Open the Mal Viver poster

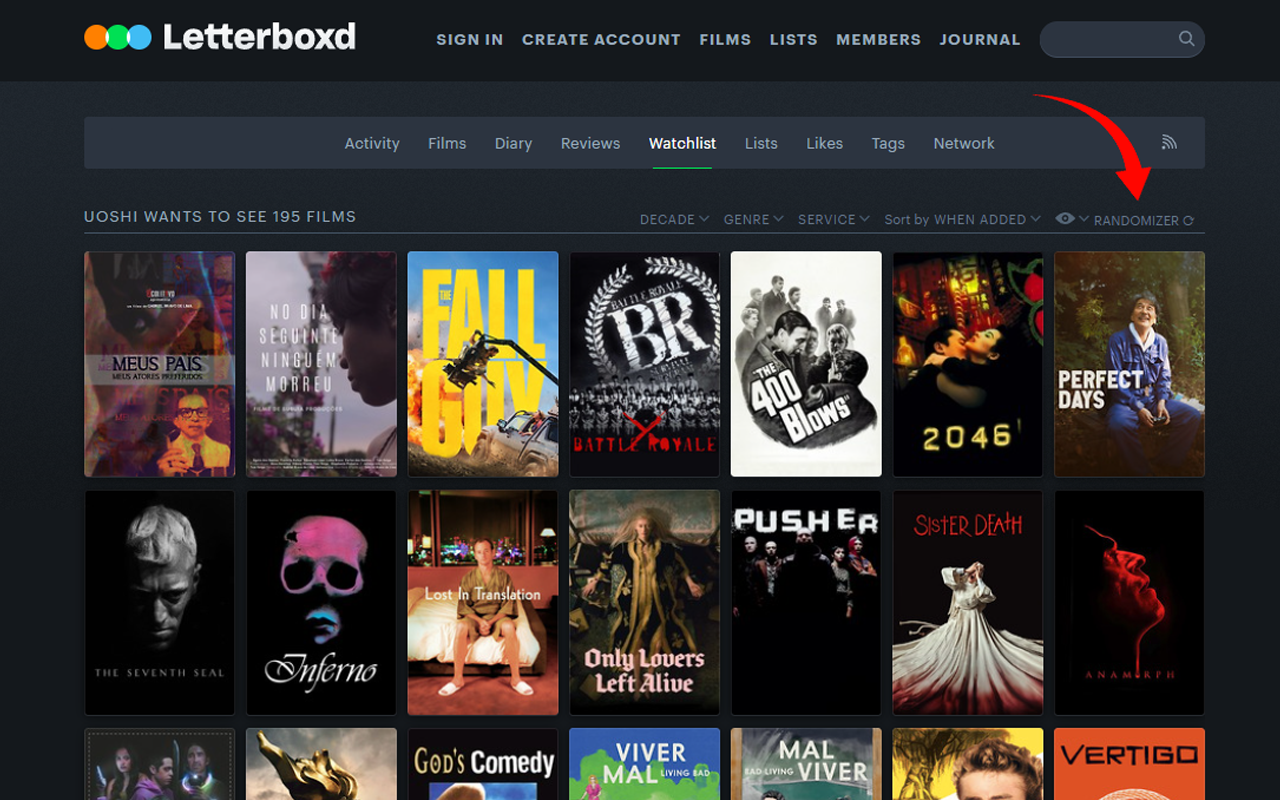click(806, 764)
